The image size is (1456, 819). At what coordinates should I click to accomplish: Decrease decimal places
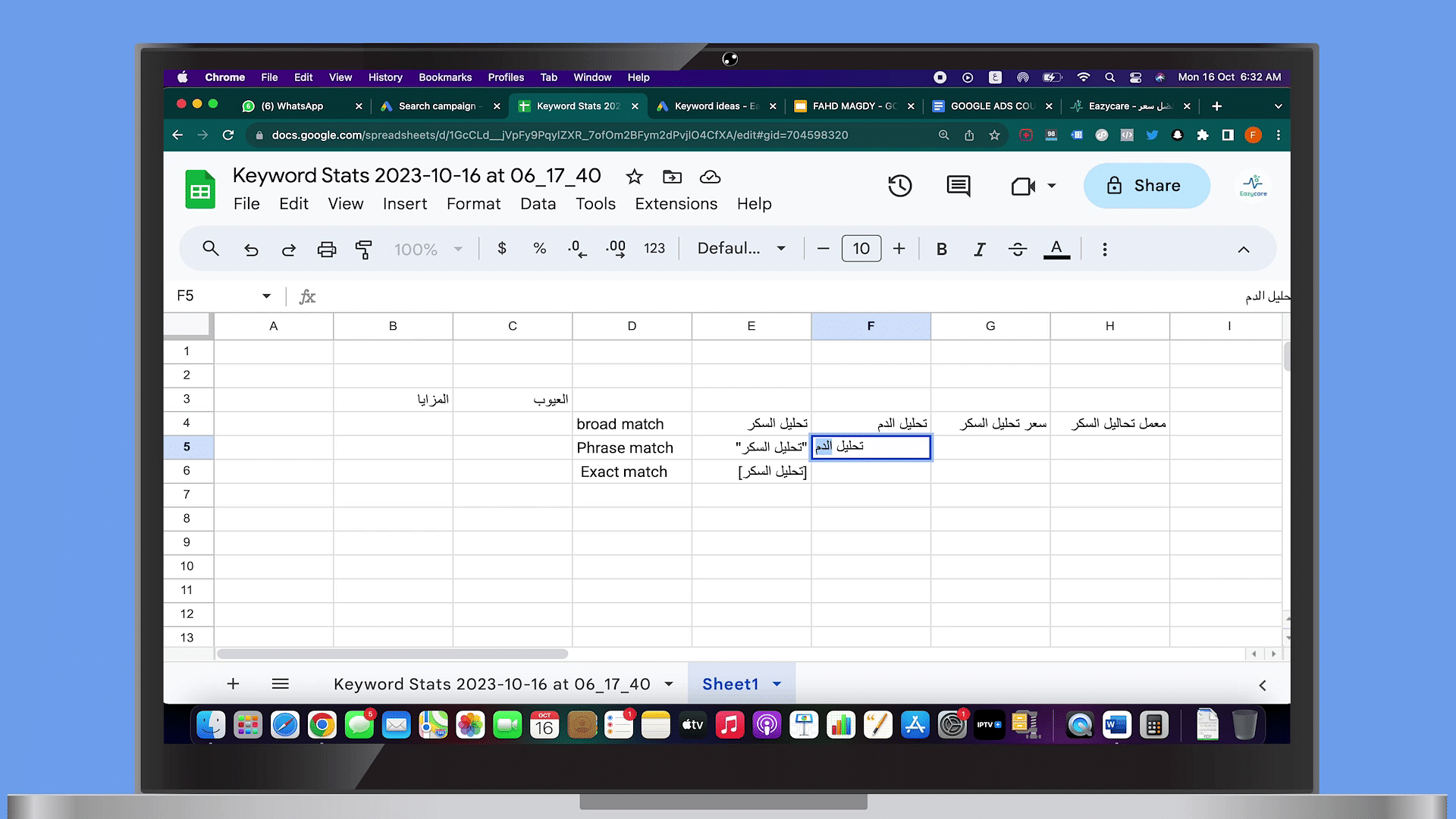coord(577,249)
